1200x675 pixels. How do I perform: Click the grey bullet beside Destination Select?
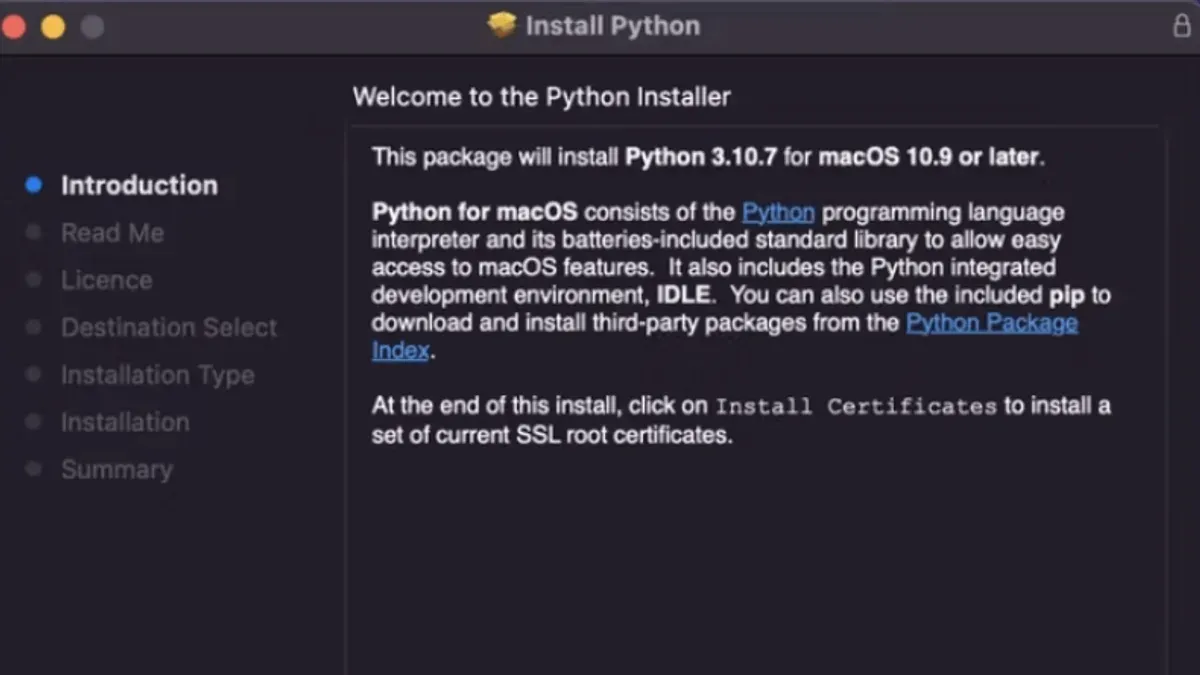click(34, 327)
